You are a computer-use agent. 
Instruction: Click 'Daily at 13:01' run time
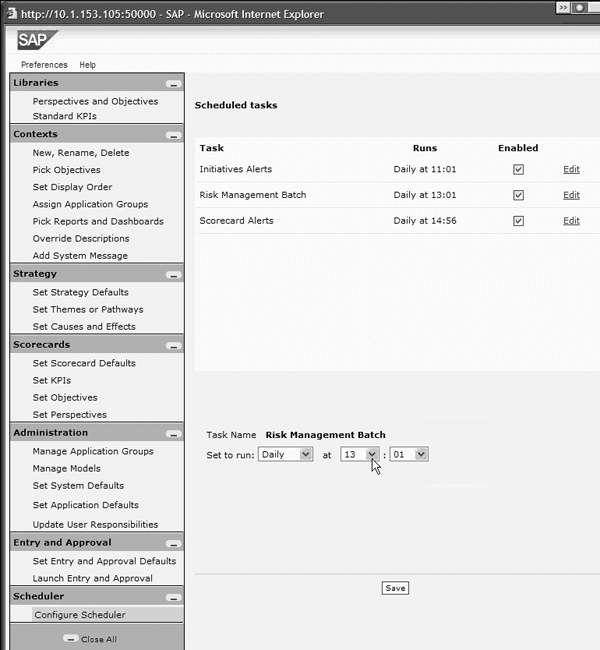coord(425,195)
